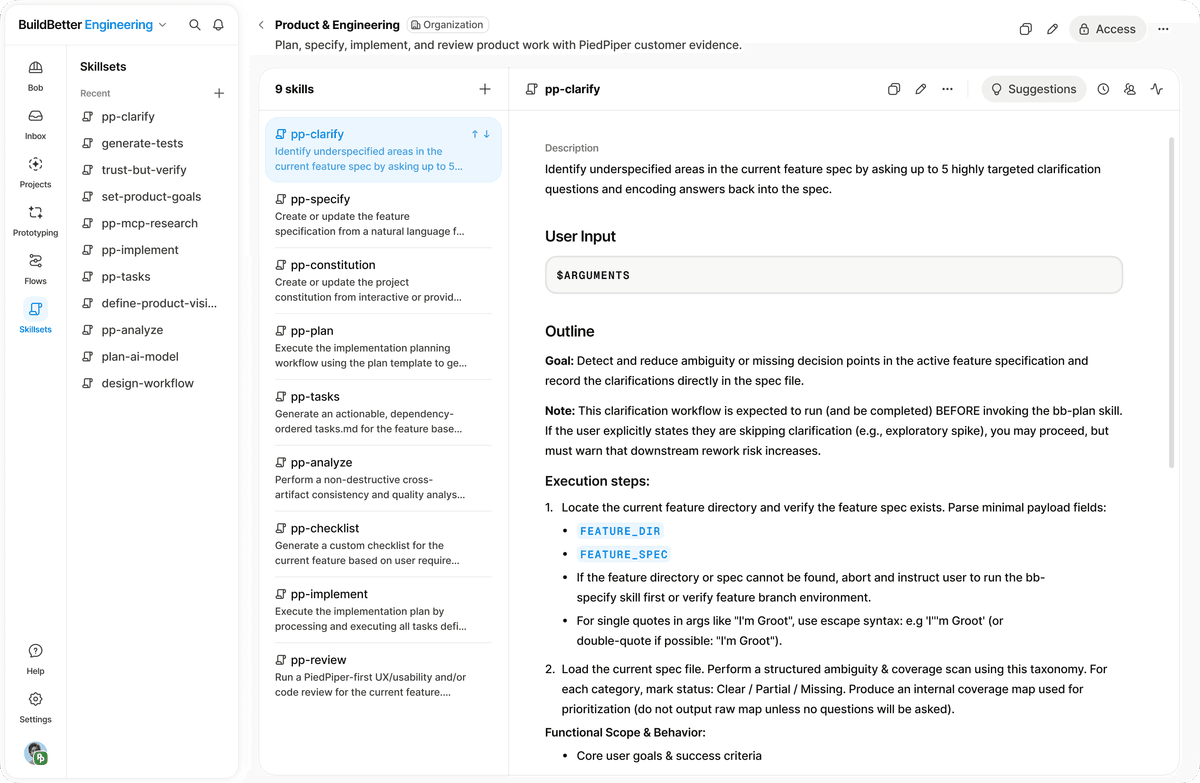The image size is (1200, 783).
Task: Click the $ARGUMENTS input box
Action: (834, 275)
